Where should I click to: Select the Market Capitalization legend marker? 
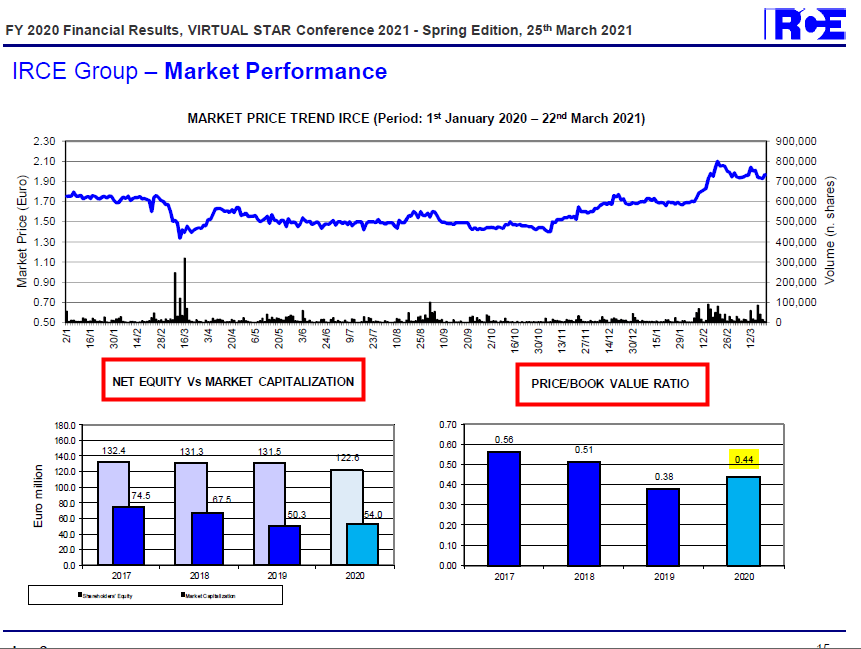(181, 596)
